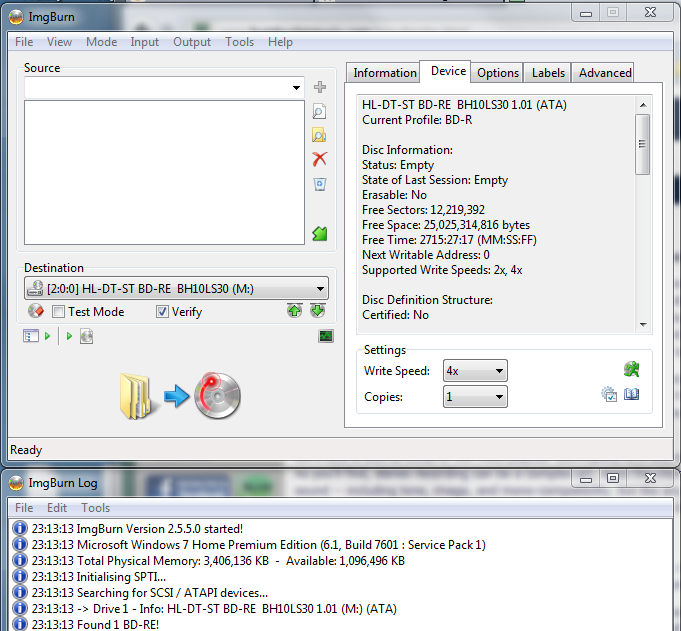Click the browse for a file icon

319,112
